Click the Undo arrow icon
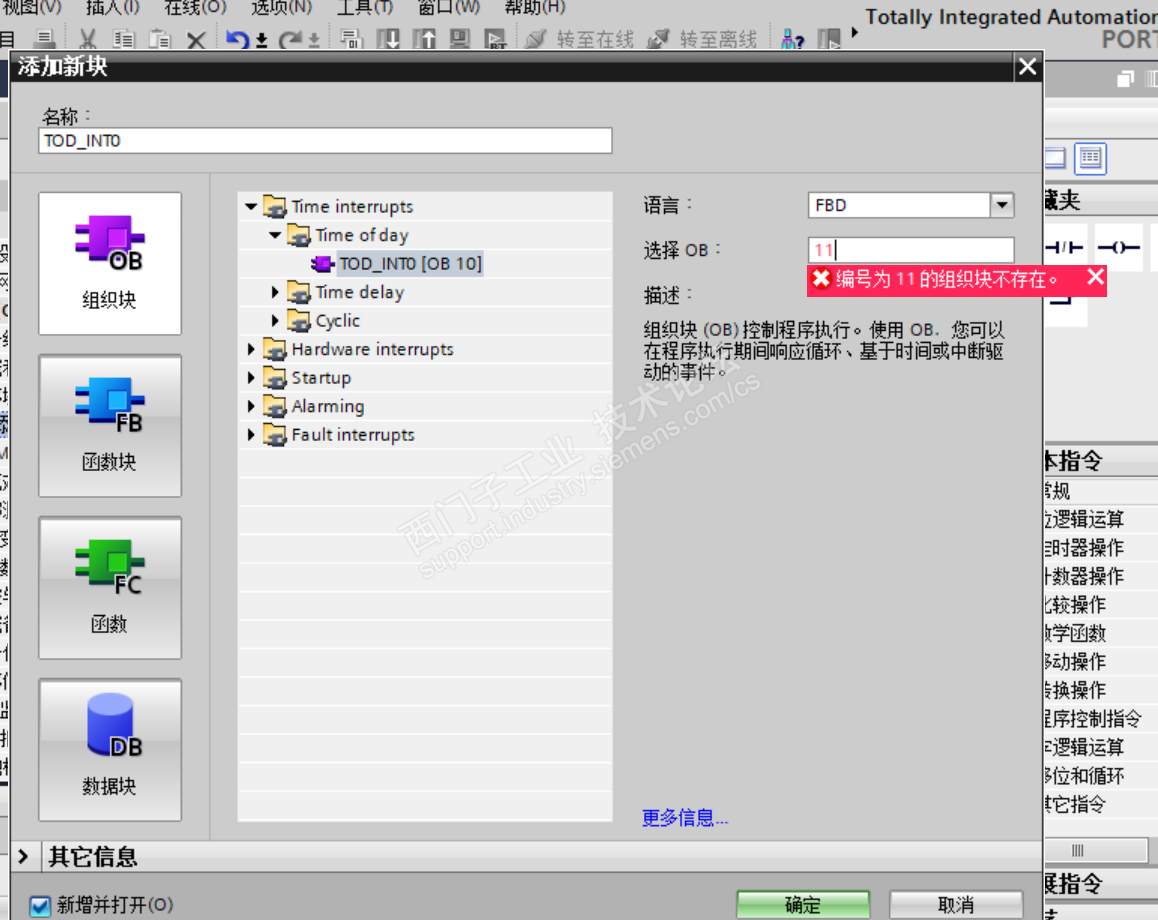 238,39
